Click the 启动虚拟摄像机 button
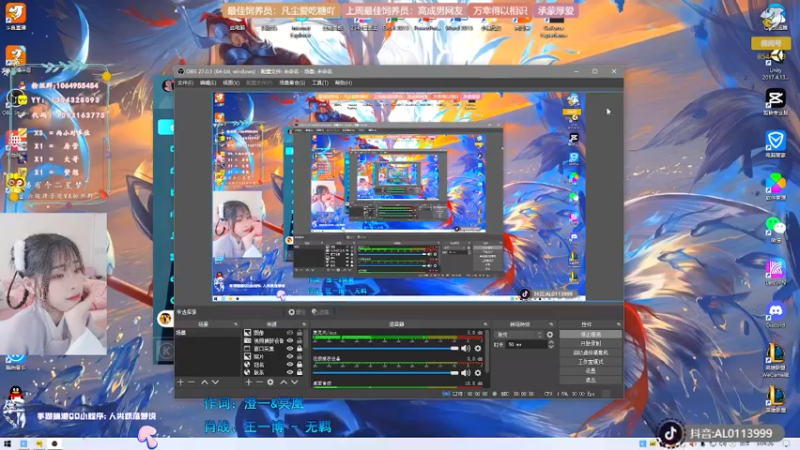This screenshot has width=800, height=450. (590, 353)
